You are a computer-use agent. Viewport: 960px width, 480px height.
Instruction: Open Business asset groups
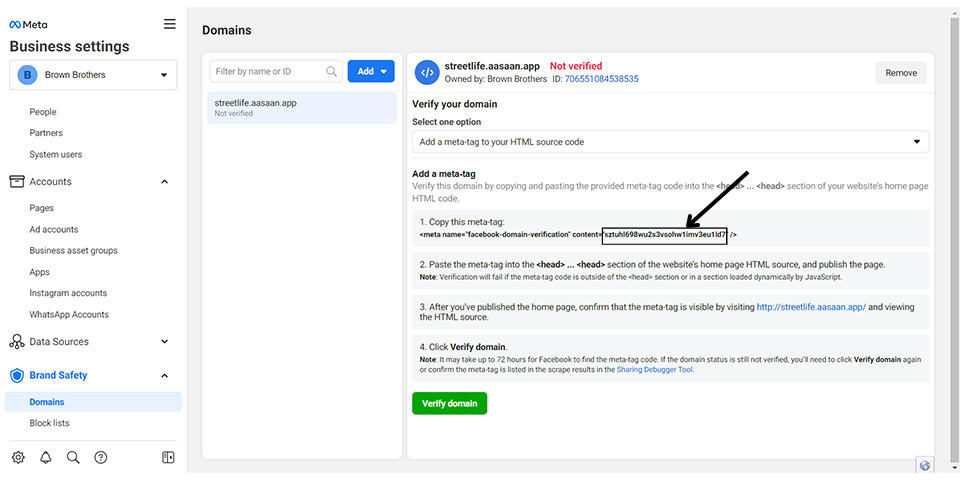coord(73,250)
